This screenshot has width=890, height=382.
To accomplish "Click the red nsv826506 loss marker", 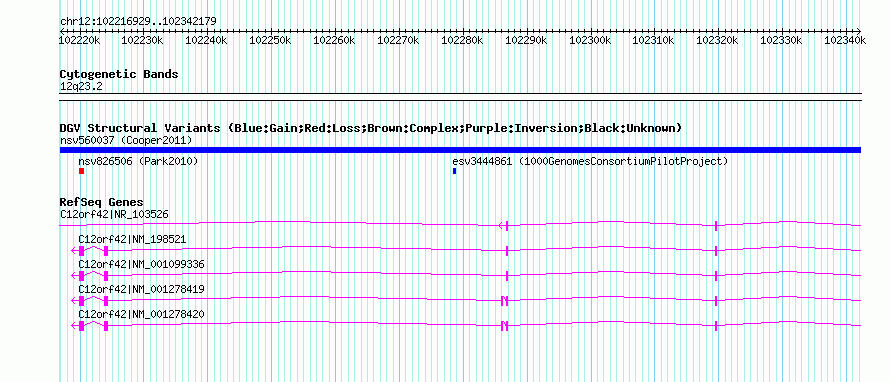I will 81,171.
